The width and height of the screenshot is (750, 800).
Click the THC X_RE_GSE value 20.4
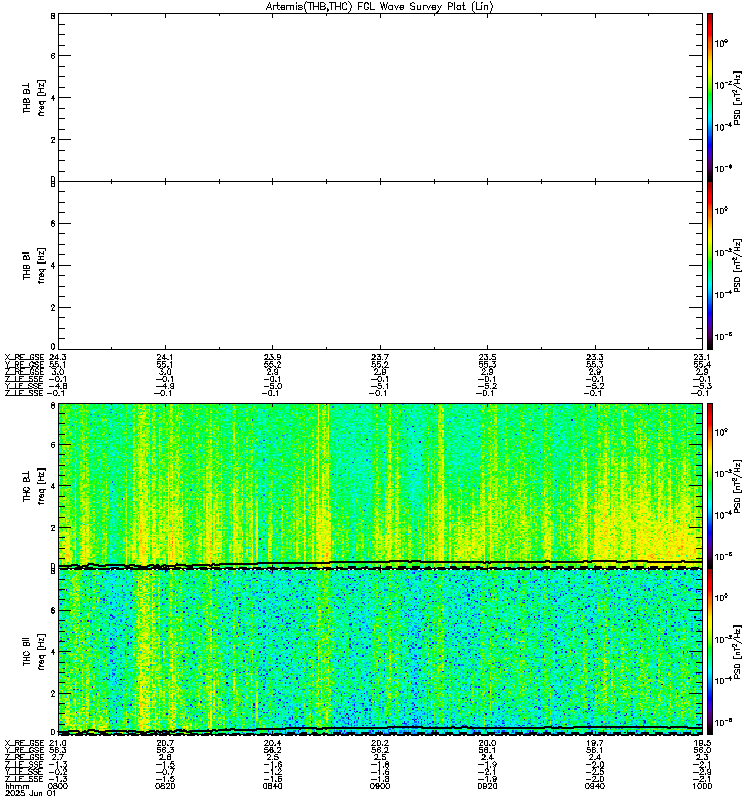272,743
